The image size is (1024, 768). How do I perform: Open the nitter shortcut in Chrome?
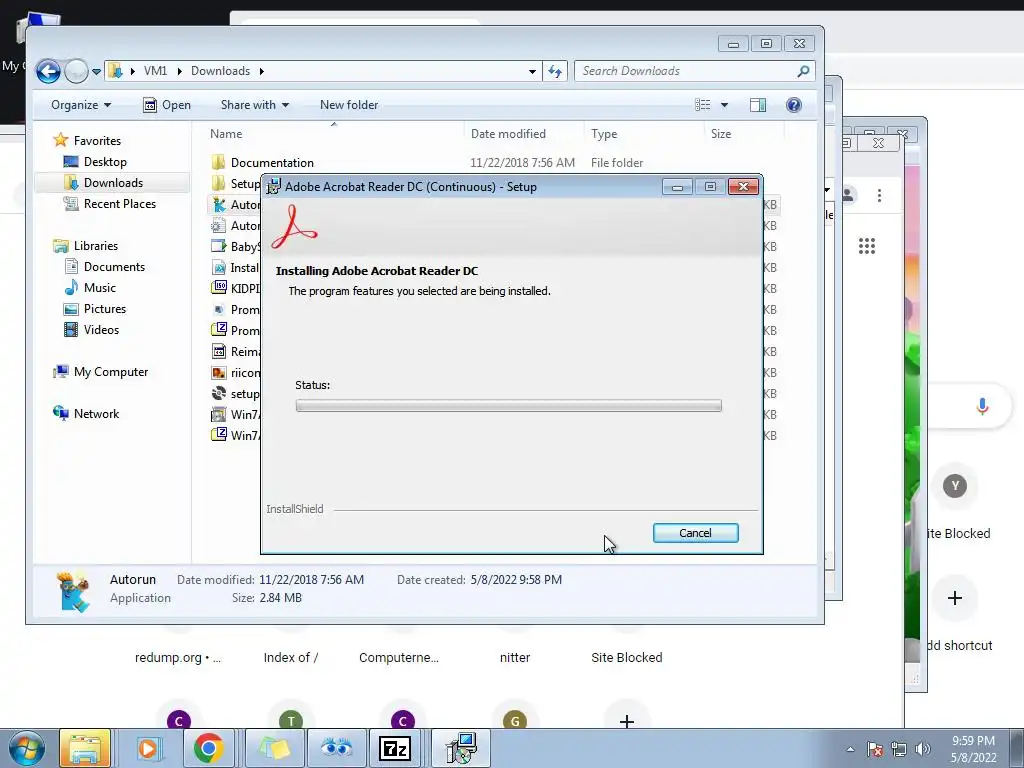click(x=515, y=658)
